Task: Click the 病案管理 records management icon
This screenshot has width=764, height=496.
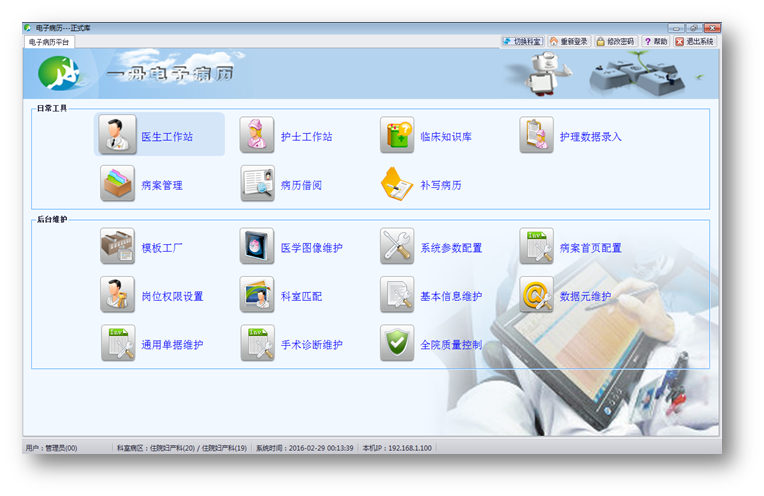Action: 117,184
